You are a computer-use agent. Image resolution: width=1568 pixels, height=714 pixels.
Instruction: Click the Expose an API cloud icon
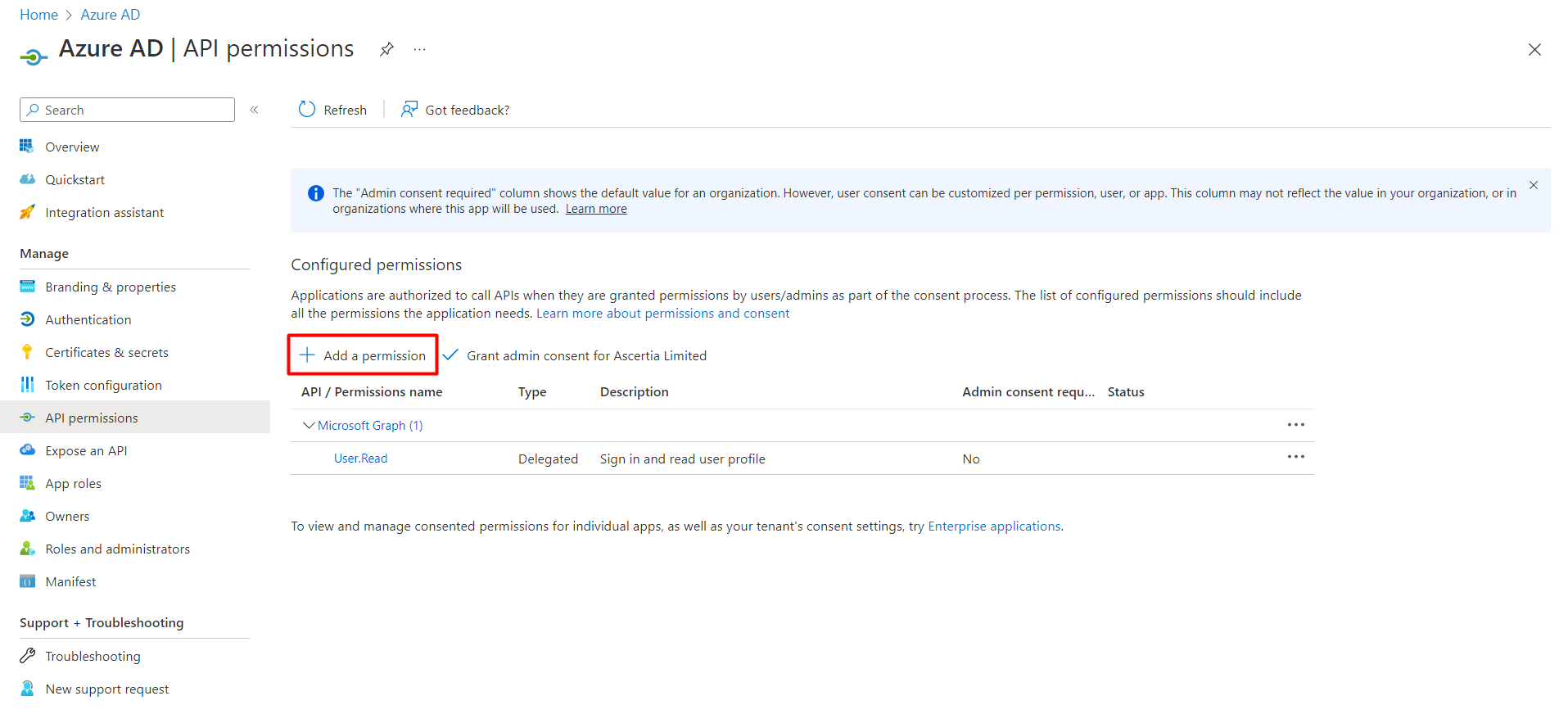click(27, 450)
